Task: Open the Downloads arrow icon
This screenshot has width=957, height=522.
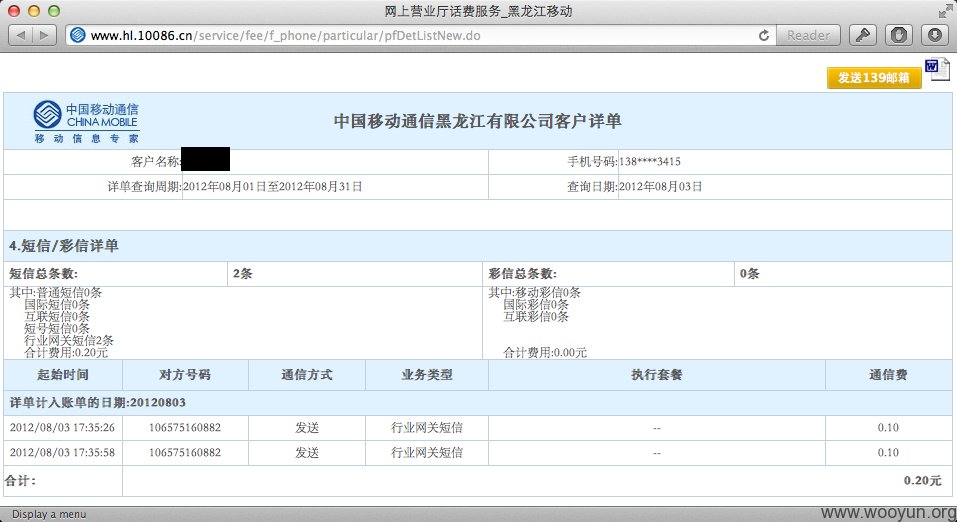Action: [934, 35]
